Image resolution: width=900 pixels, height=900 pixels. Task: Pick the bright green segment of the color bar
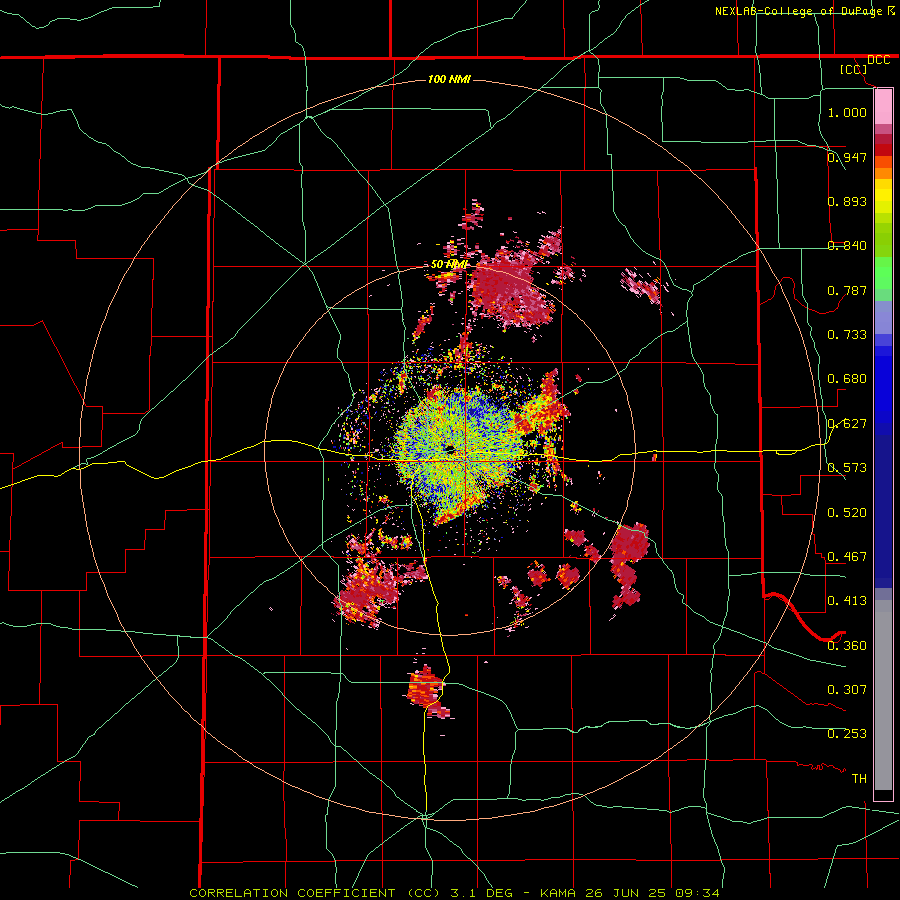pos(883,273)
